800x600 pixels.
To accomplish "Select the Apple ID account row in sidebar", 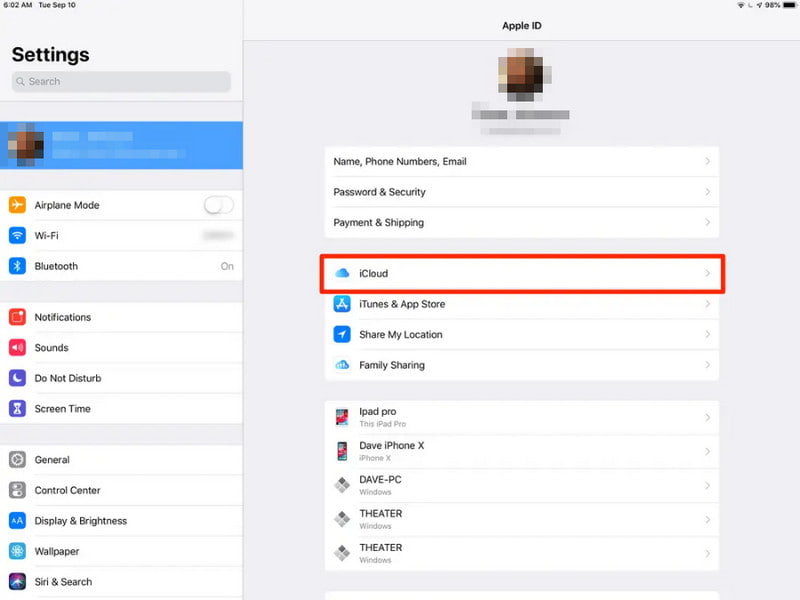I will [x=121, y=145].
